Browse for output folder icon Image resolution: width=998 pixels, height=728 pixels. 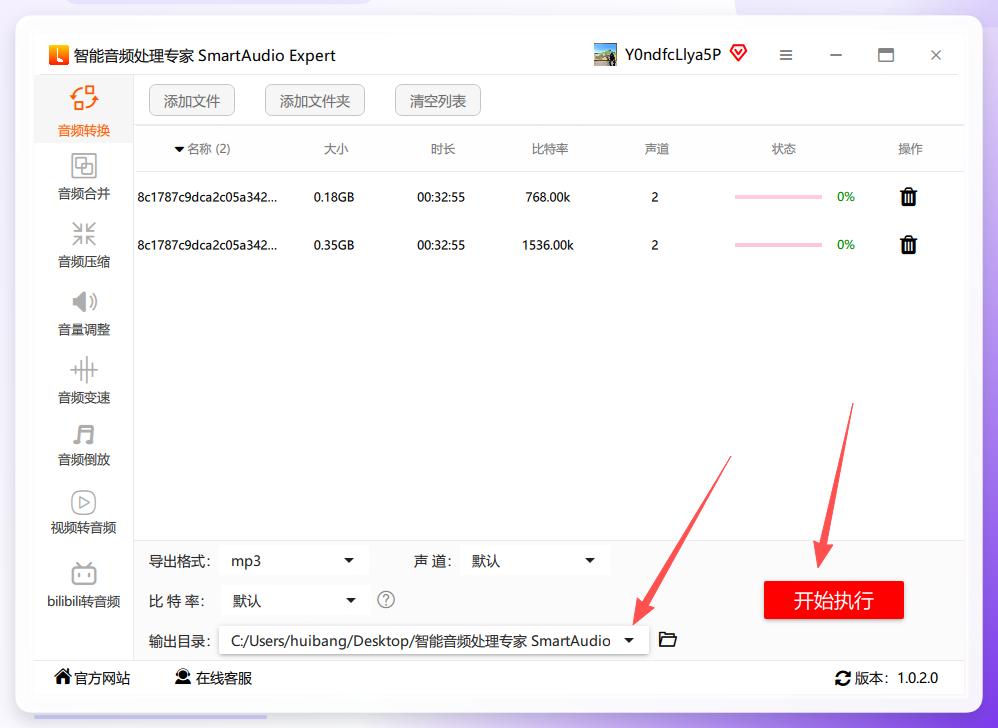click(x=667, y=640)
